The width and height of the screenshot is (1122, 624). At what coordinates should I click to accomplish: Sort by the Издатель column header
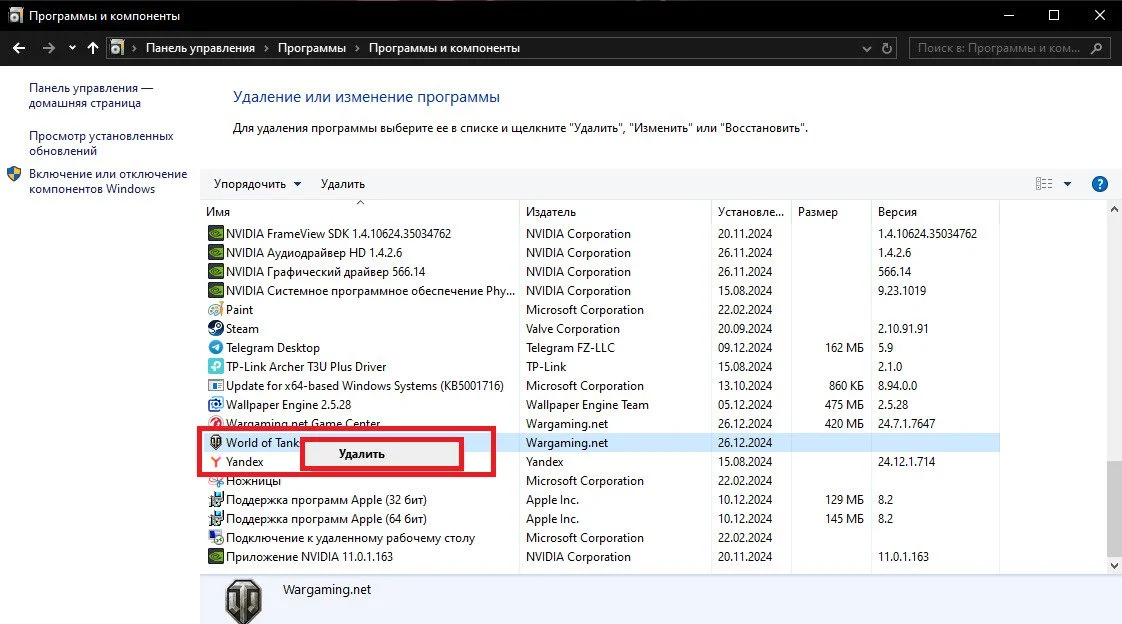pyautogui.click(x=615, y=212)
